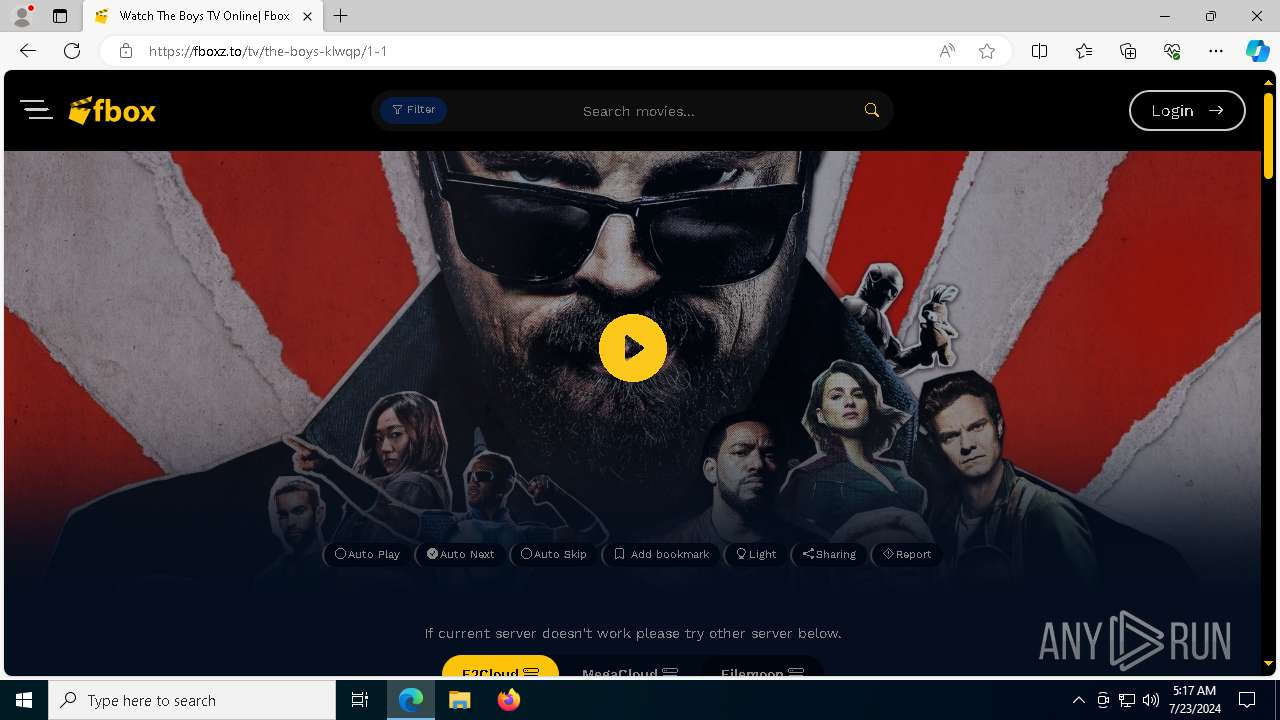The height and width of the screenshot is (720, 1280).
Task: Open the Favorites list
Action: coord(1084,51)
